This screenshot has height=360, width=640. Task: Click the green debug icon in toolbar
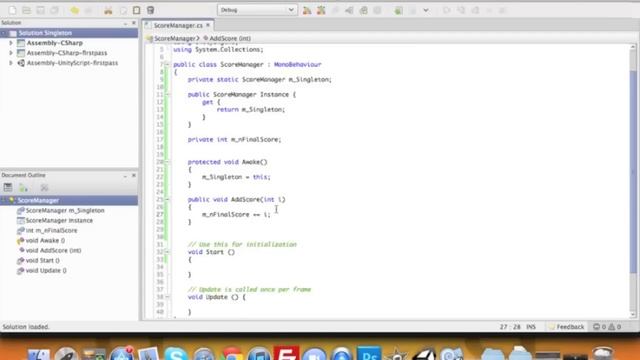tap(398, 10)
